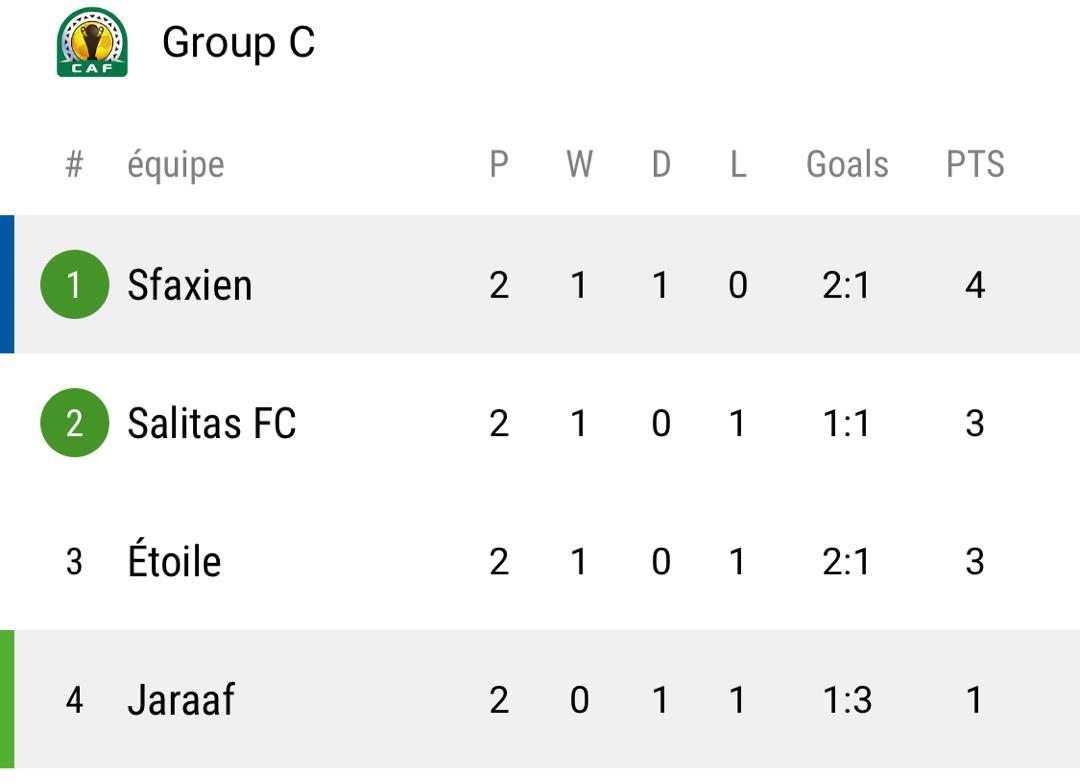Viewport: 1080px width, 784px height.
Task: Click the D draws column header
Action: coord(661,165)
